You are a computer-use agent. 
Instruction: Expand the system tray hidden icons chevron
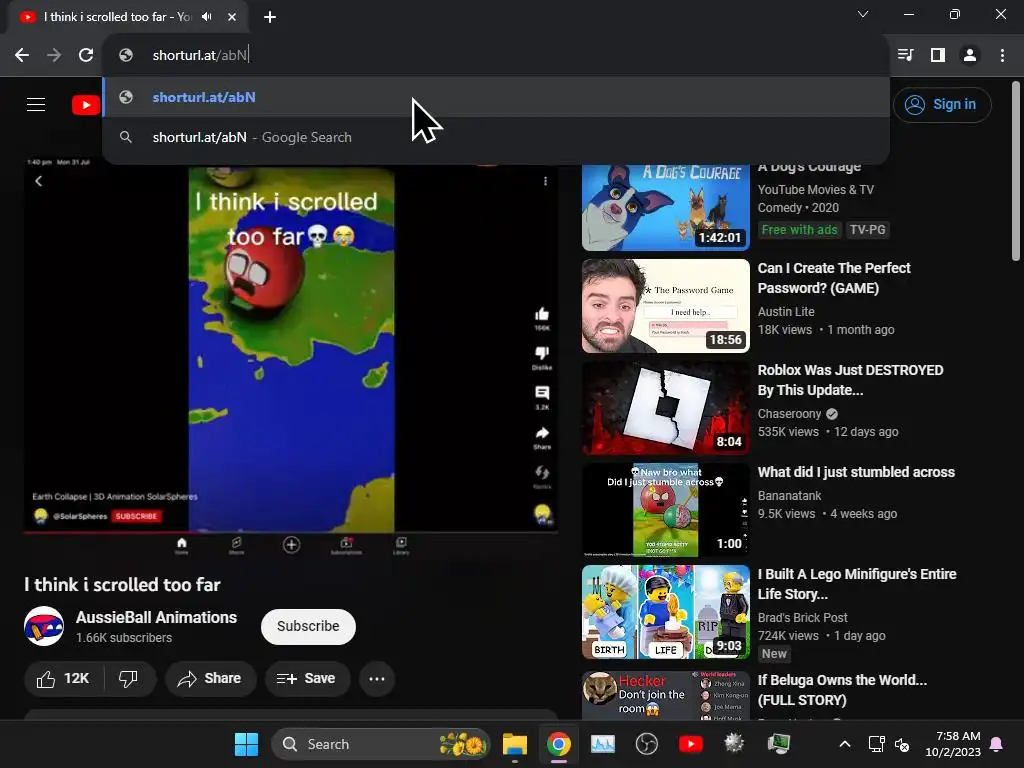(x=844, y=744)
